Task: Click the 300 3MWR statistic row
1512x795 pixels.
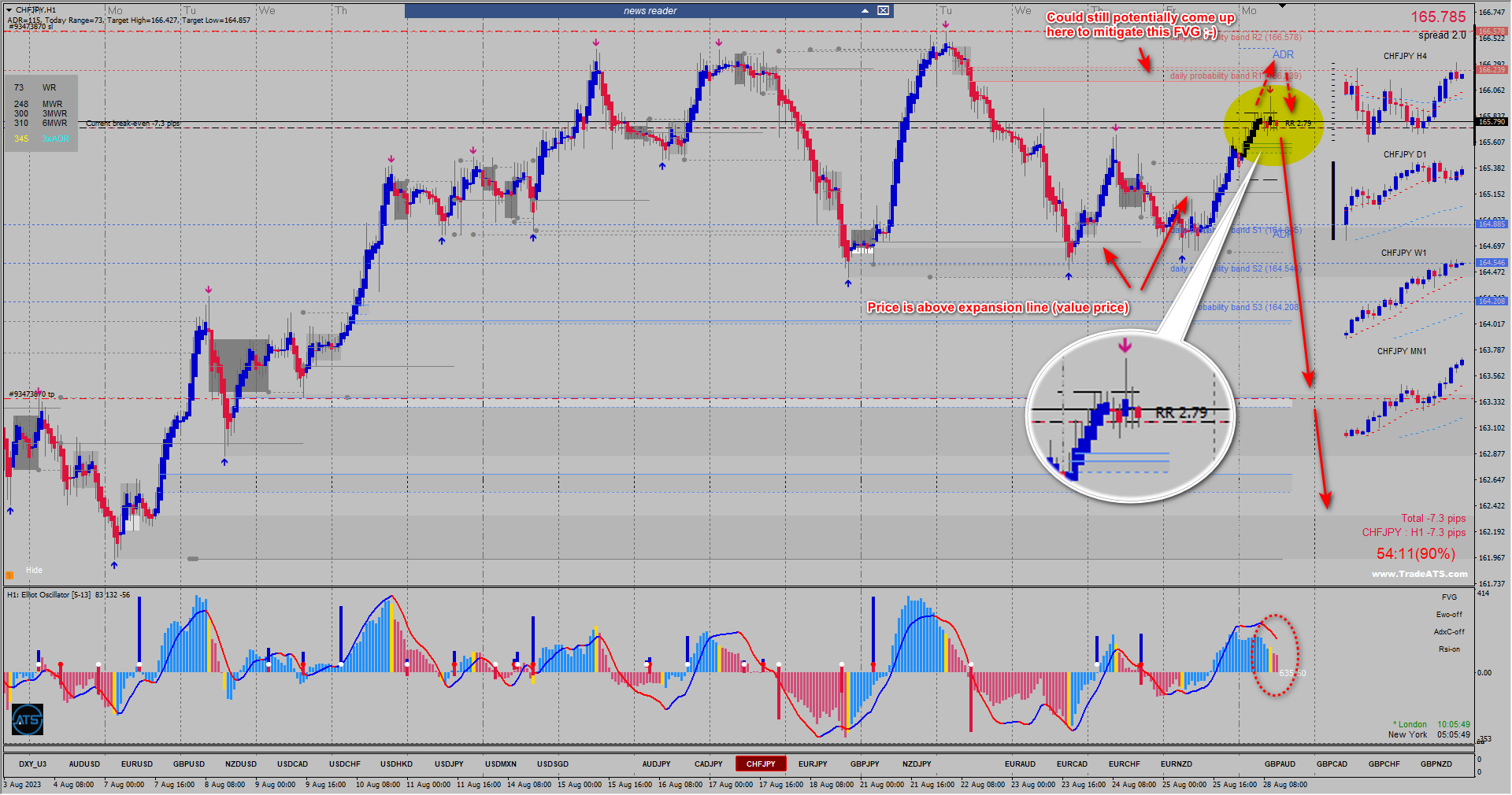Action: 40,114
